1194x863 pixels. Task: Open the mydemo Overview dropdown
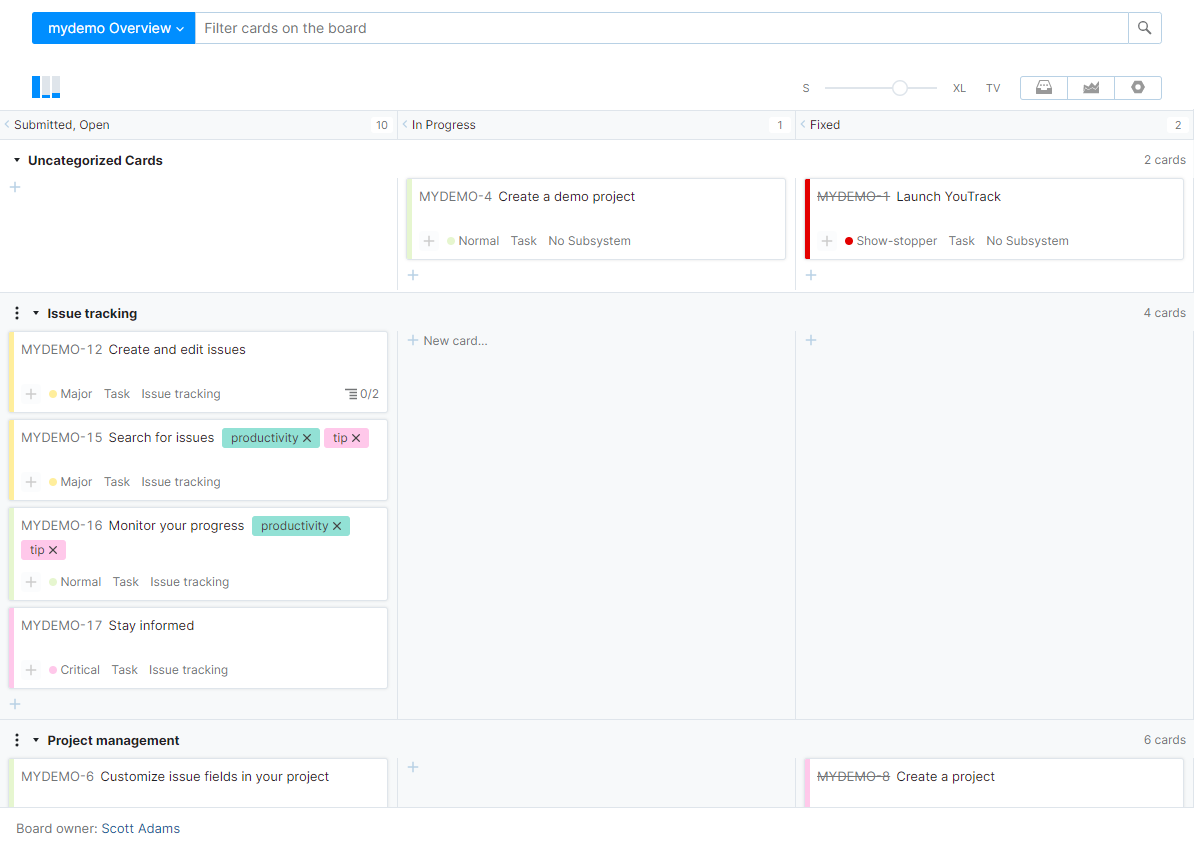[x=114, y=28]
